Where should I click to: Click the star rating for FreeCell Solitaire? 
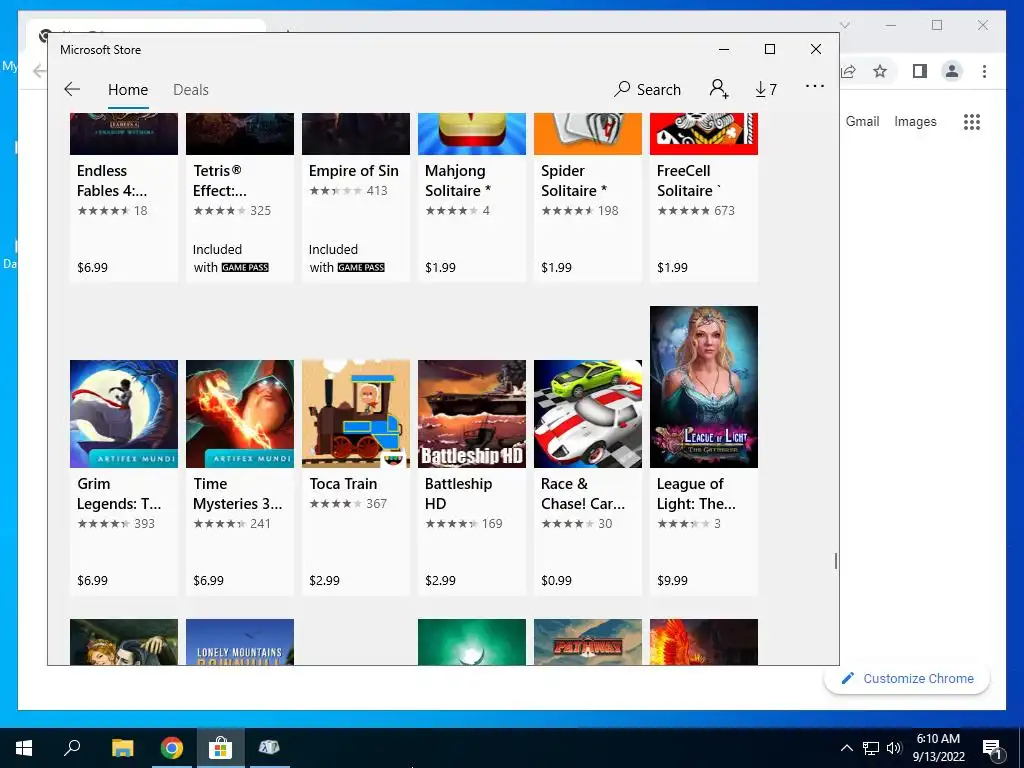(683, 210)
